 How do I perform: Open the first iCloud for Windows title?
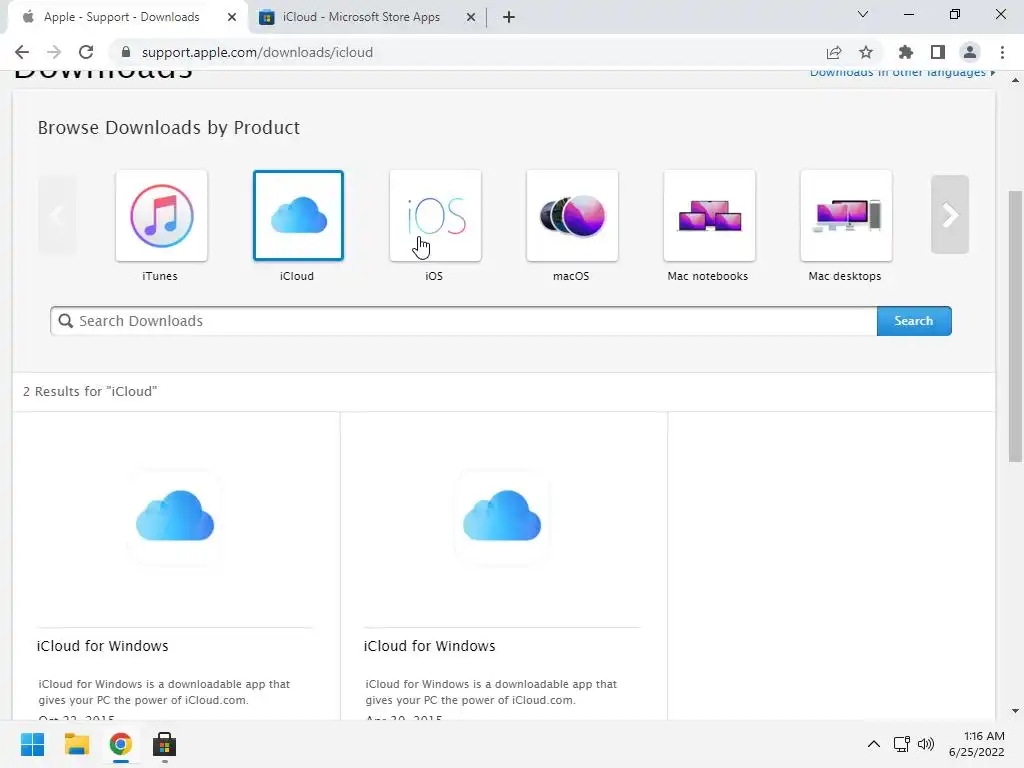point(103,646)
